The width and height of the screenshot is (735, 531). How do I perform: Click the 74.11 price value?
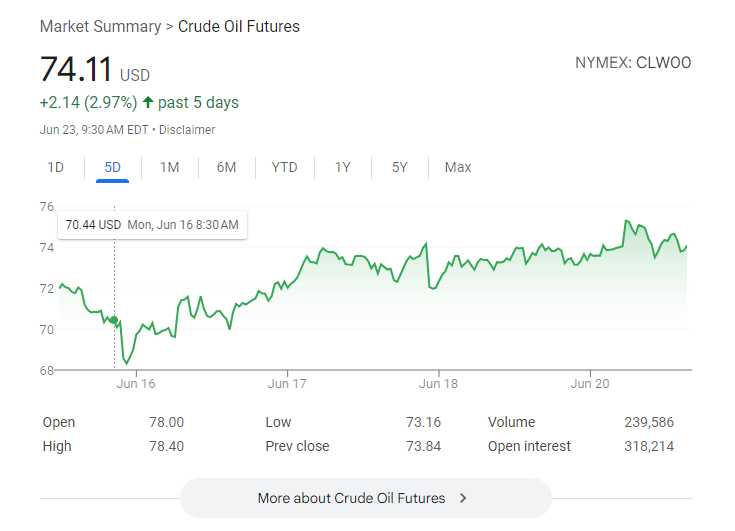76,69
